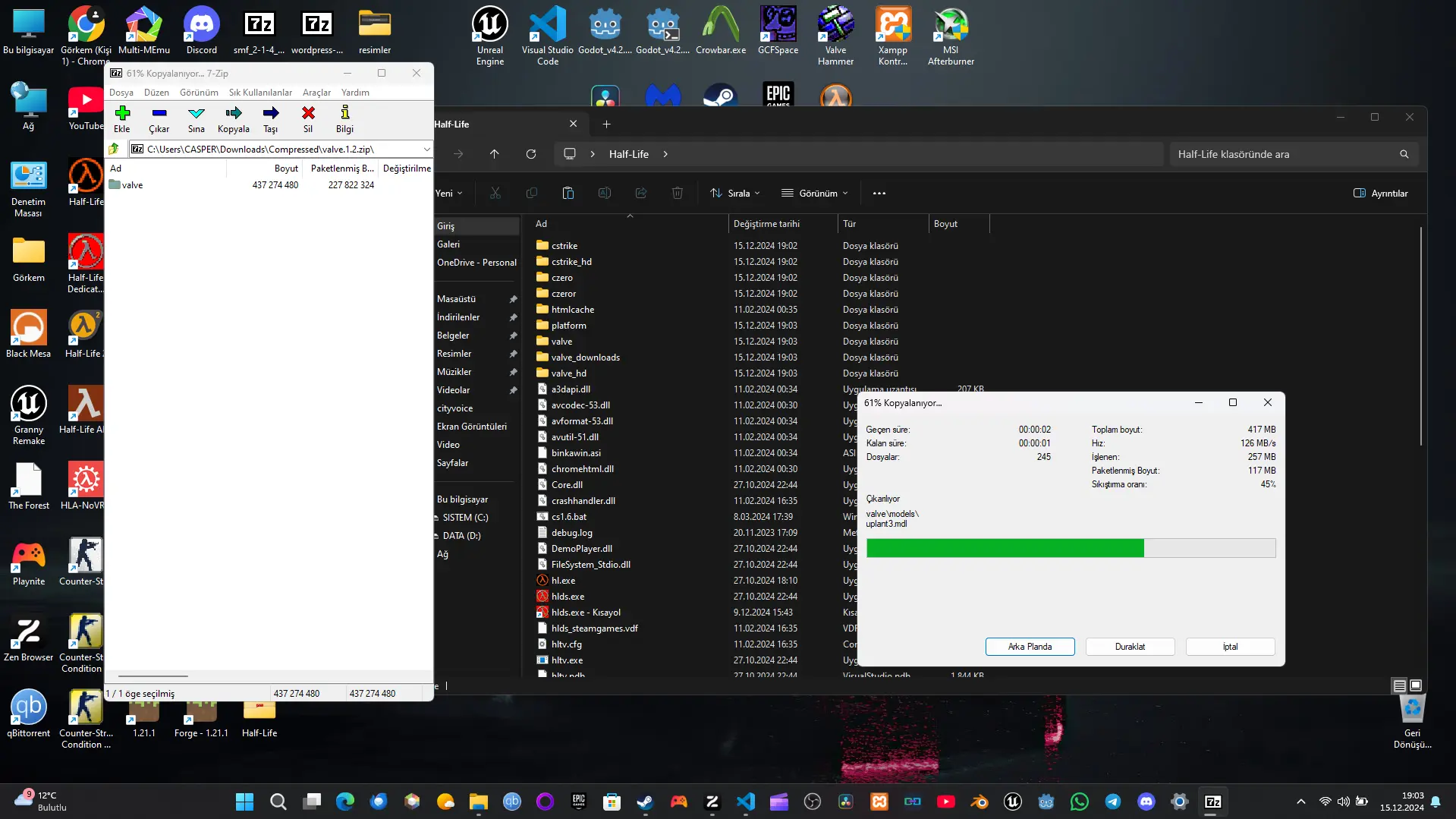1456x819 pixels.
Task: Expand the 7-Zip address path dropdown
Action: [x=426, y=150]
